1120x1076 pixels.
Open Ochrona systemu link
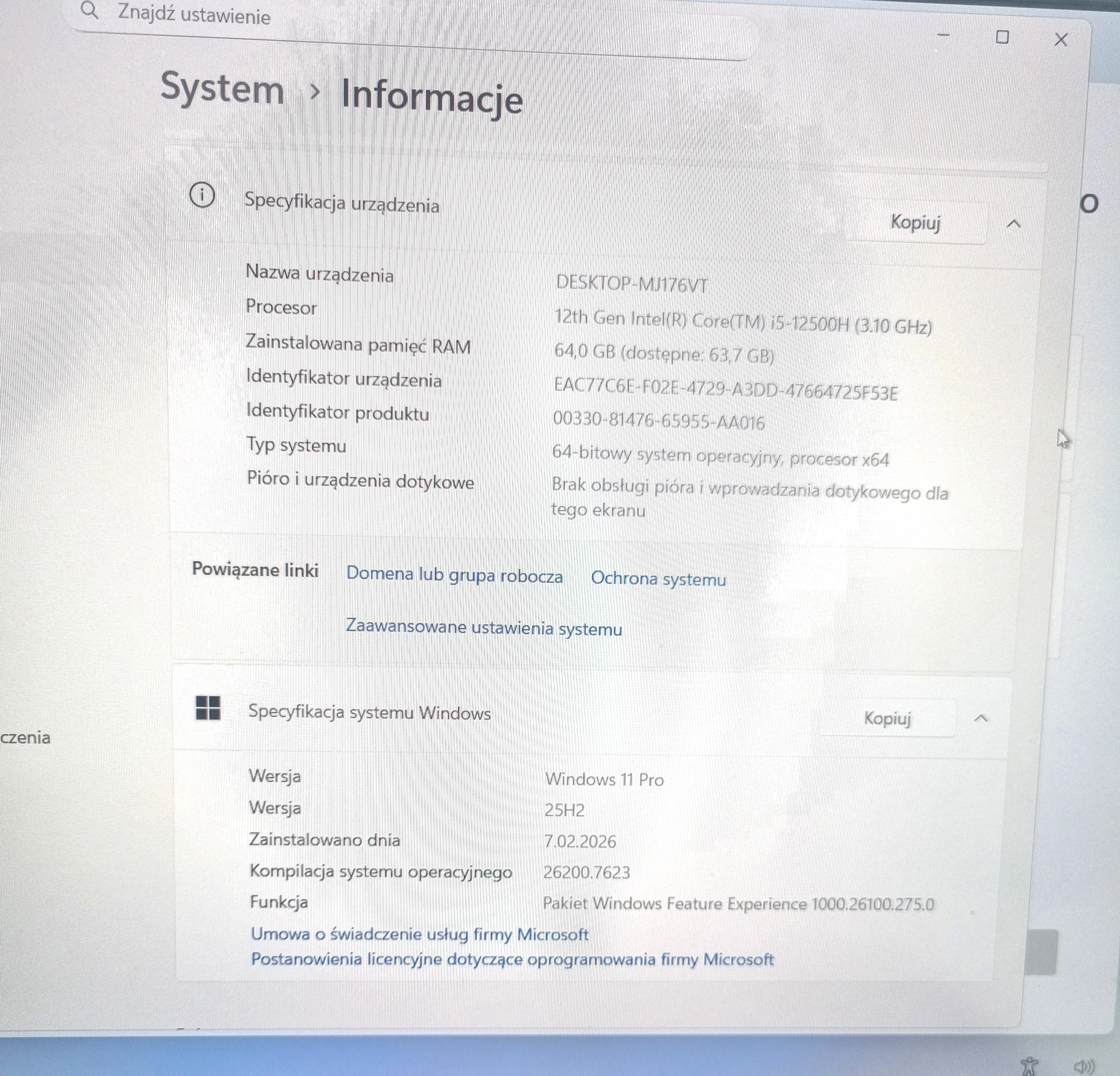[658, 578]
